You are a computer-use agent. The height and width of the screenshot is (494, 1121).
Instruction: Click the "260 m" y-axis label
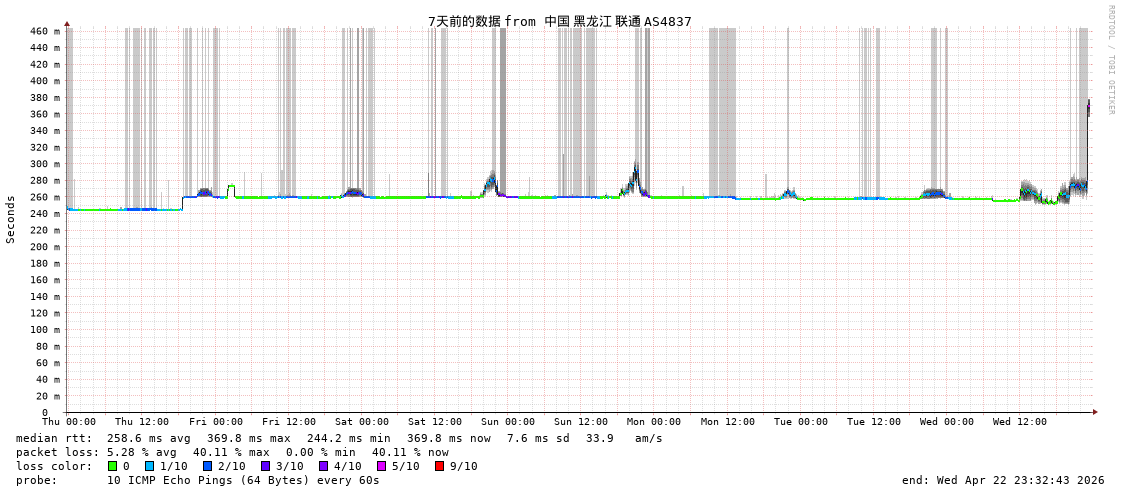(x=44, y=197)
